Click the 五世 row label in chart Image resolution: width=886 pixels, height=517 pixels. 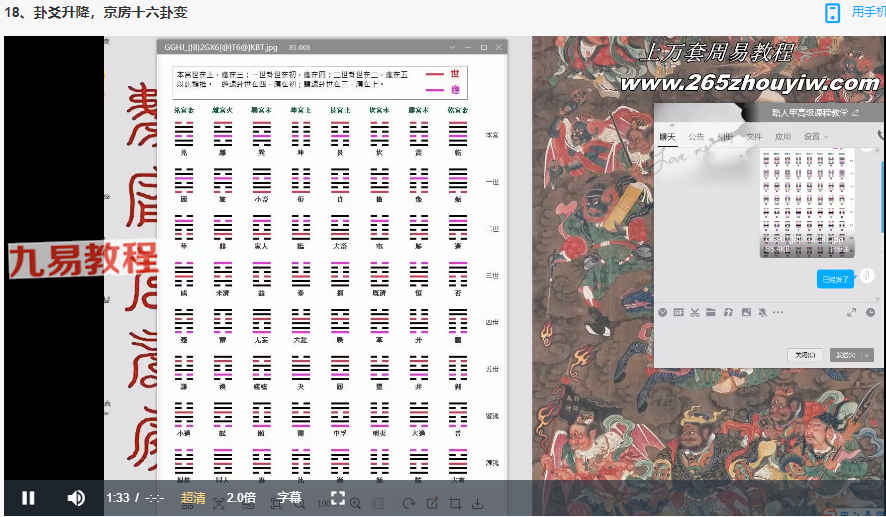click(x=492, y=369)
